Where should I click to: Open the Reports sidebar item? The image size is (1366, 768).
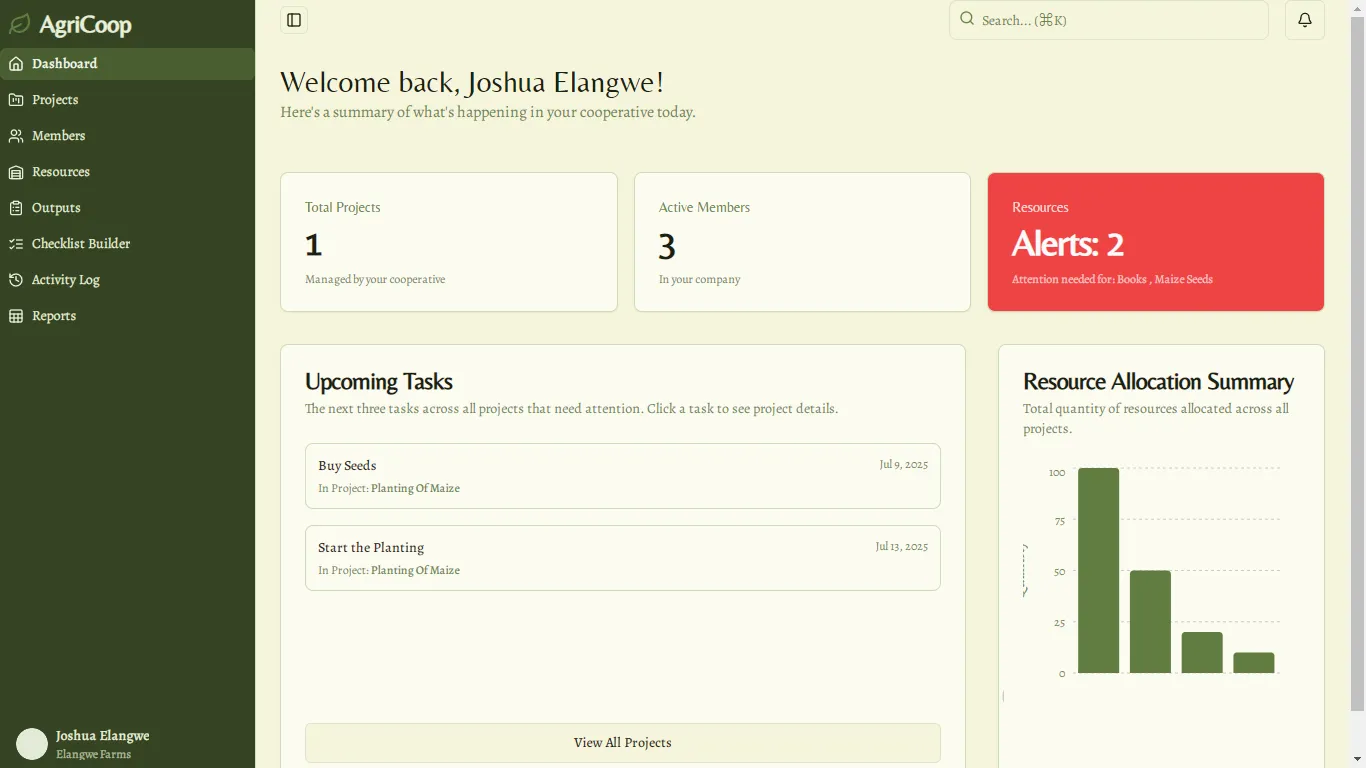pyautogui.click(x=127, y=316)
